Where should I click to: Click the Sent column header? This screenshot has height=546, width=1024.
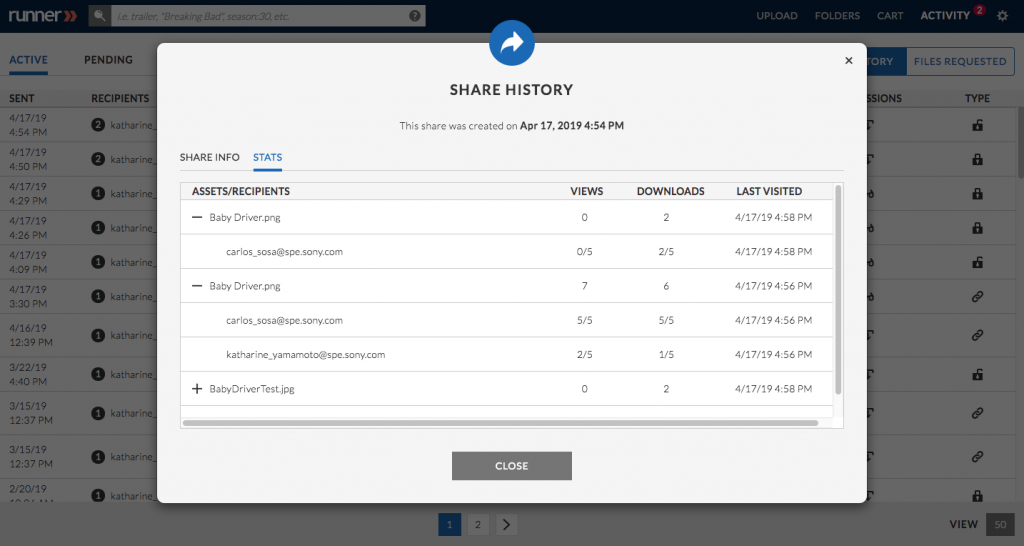[22, 98]
